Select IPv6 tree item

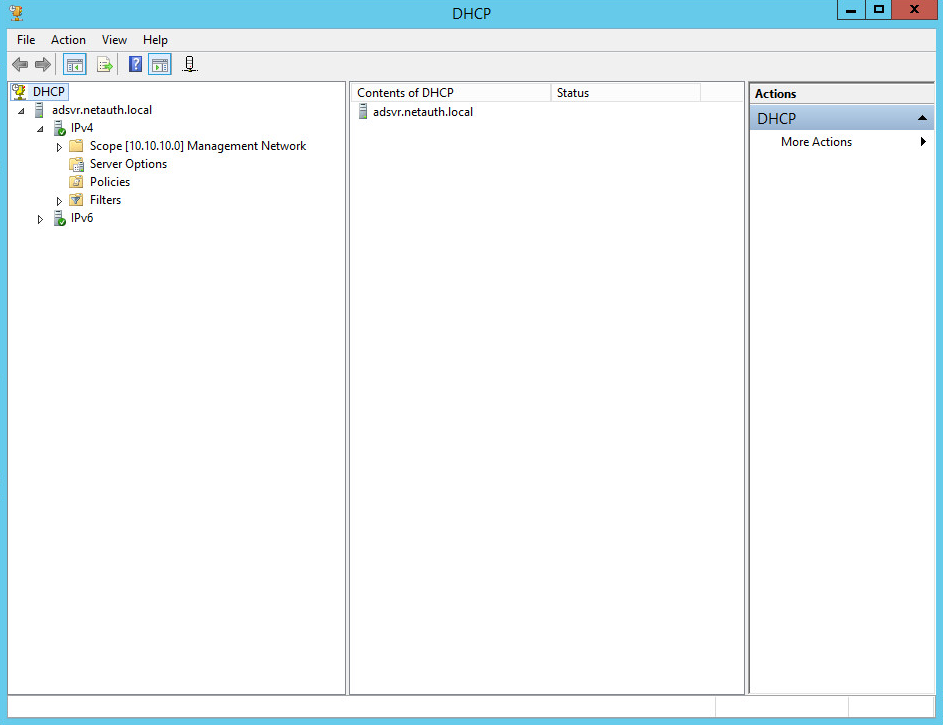coord(82,218)
